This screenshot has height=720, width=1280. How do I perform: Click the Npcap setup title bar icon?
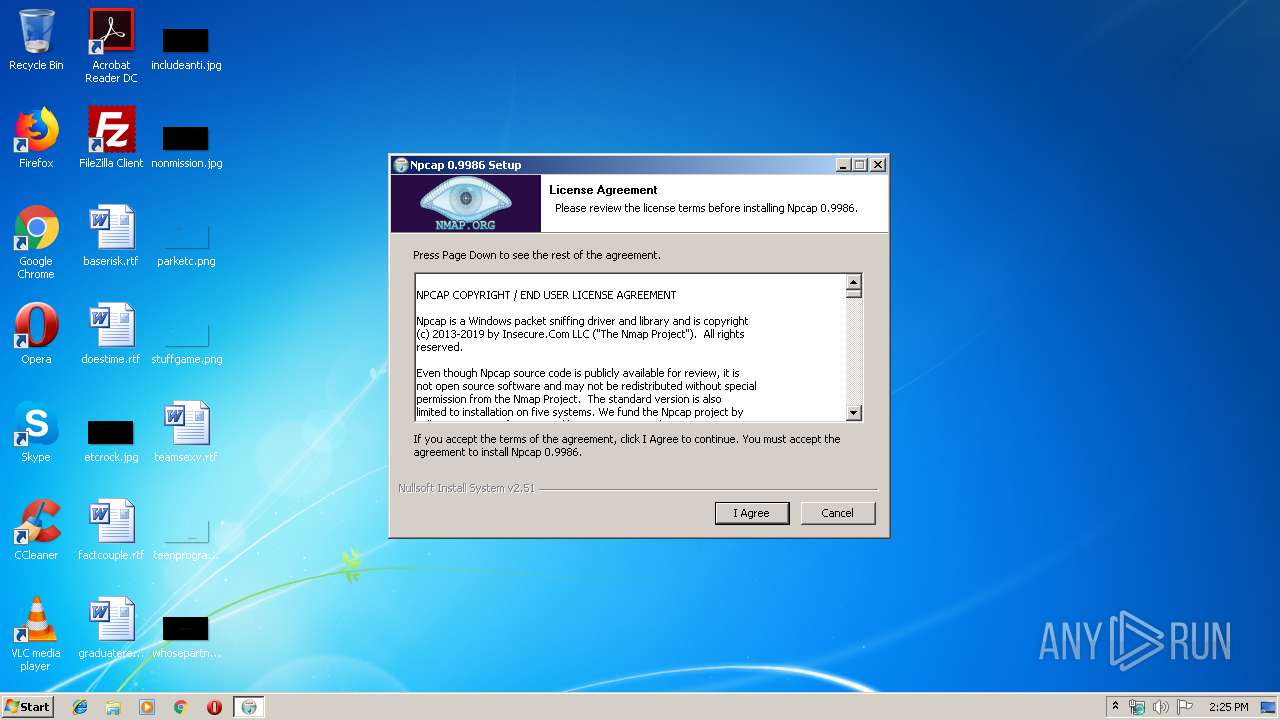pyautogui.click(x=401, y=165)
